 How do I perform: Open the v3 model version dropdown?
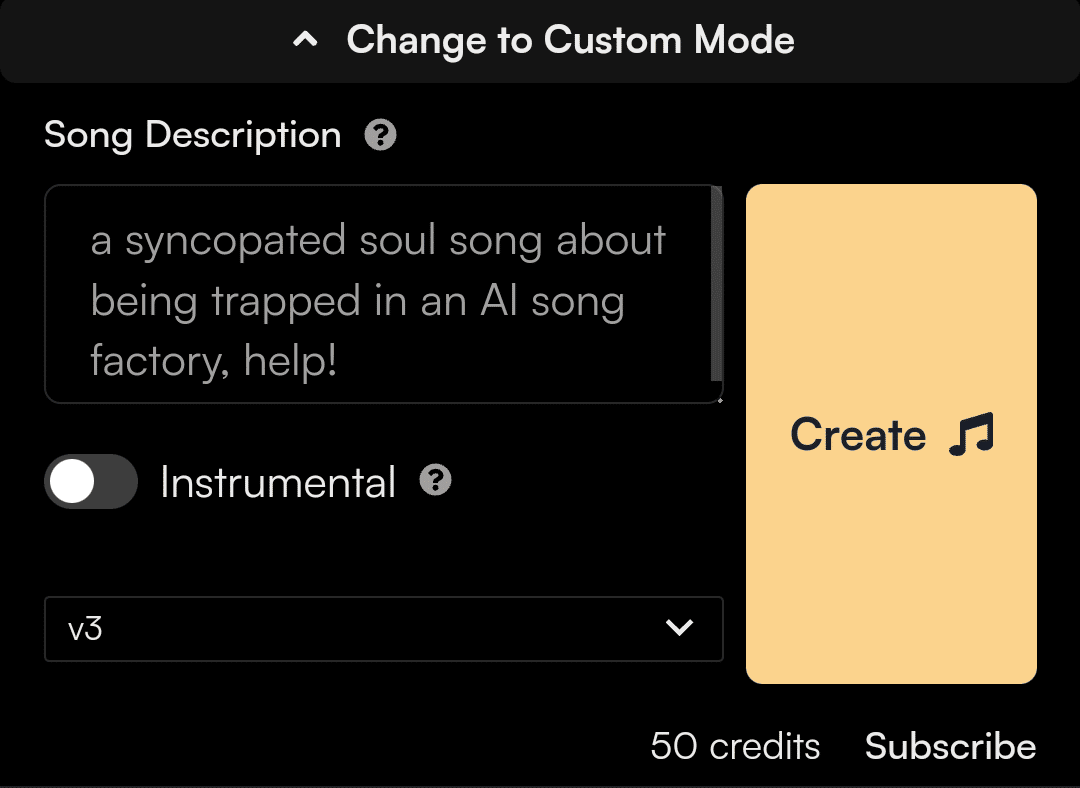[384, 629]
